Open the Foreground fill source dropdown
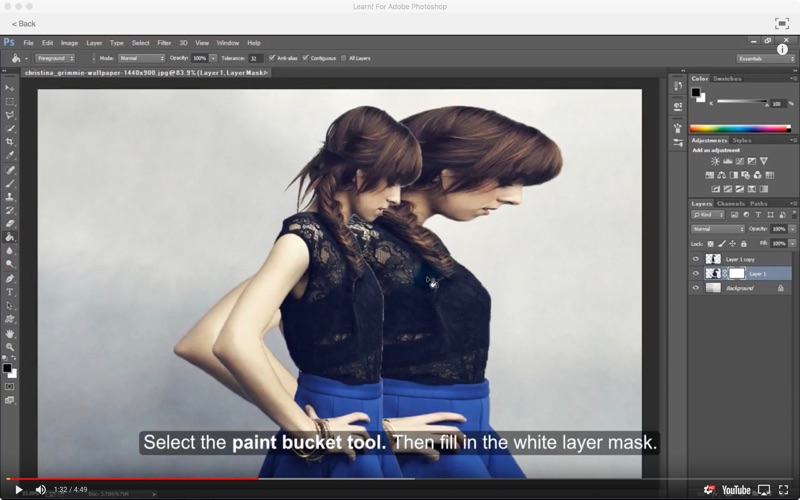 56,58
